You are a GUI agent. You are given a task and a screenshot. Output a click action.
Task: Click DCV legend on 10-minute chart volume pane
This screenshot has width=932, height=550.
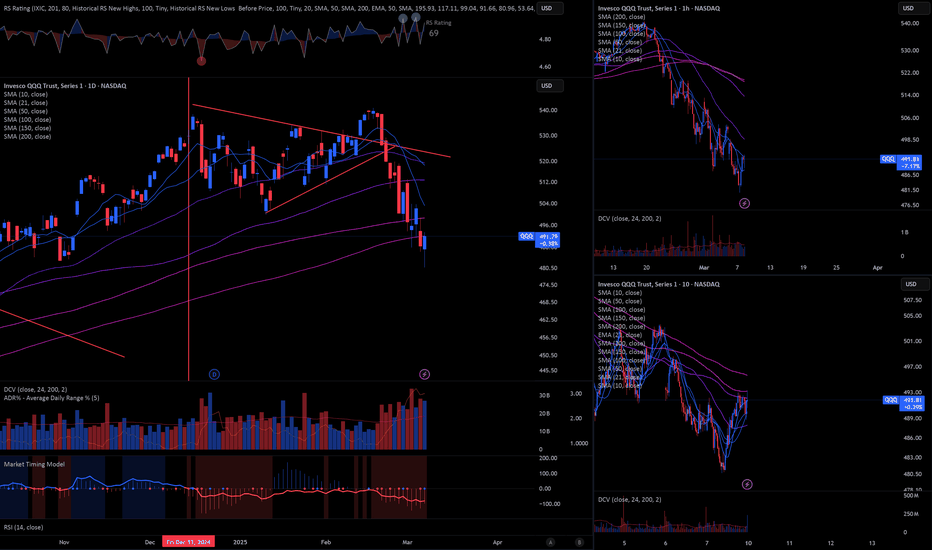(x=629, y=500)
